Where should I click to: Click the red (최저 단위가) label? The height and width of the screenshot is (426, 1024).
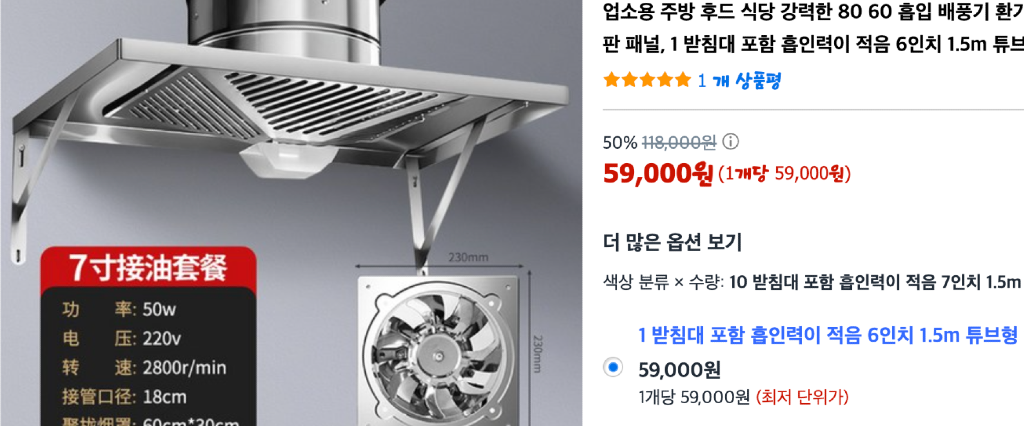(x=802, y=397)
